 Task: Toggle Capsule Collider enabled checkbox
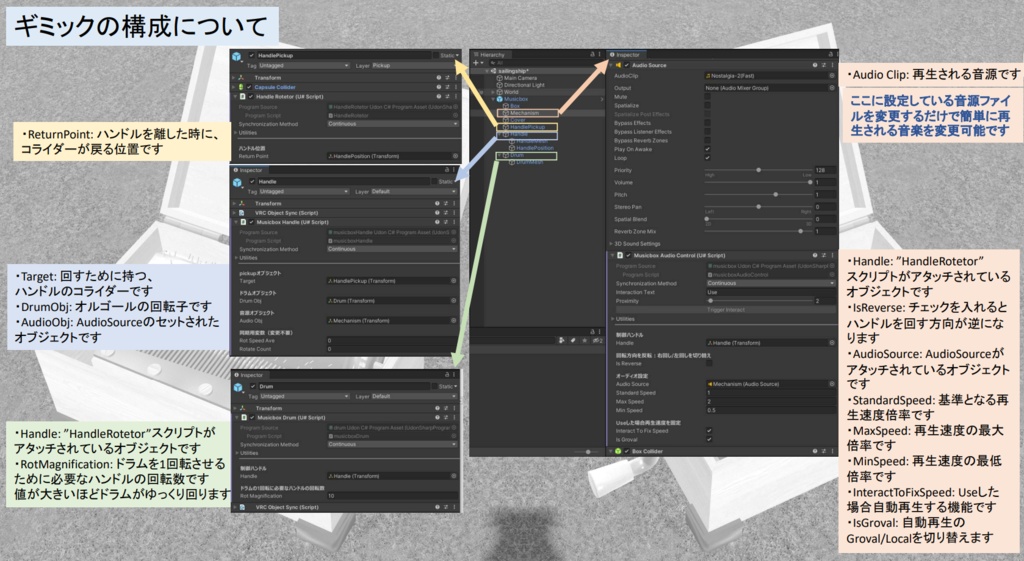coord(249,87)
